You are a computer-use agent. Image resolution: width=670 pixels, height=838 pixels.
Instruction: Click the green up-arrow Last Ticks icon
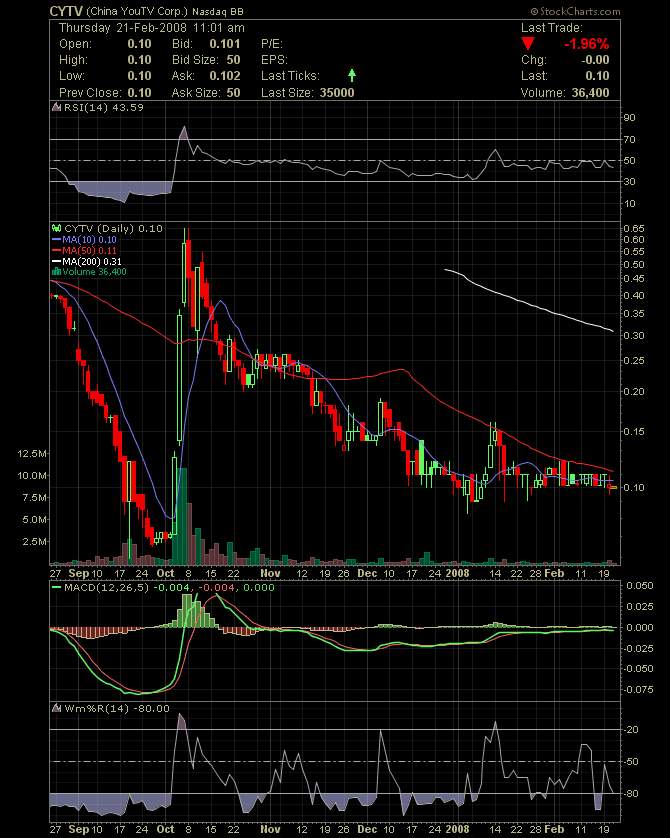tap(352, 75)
